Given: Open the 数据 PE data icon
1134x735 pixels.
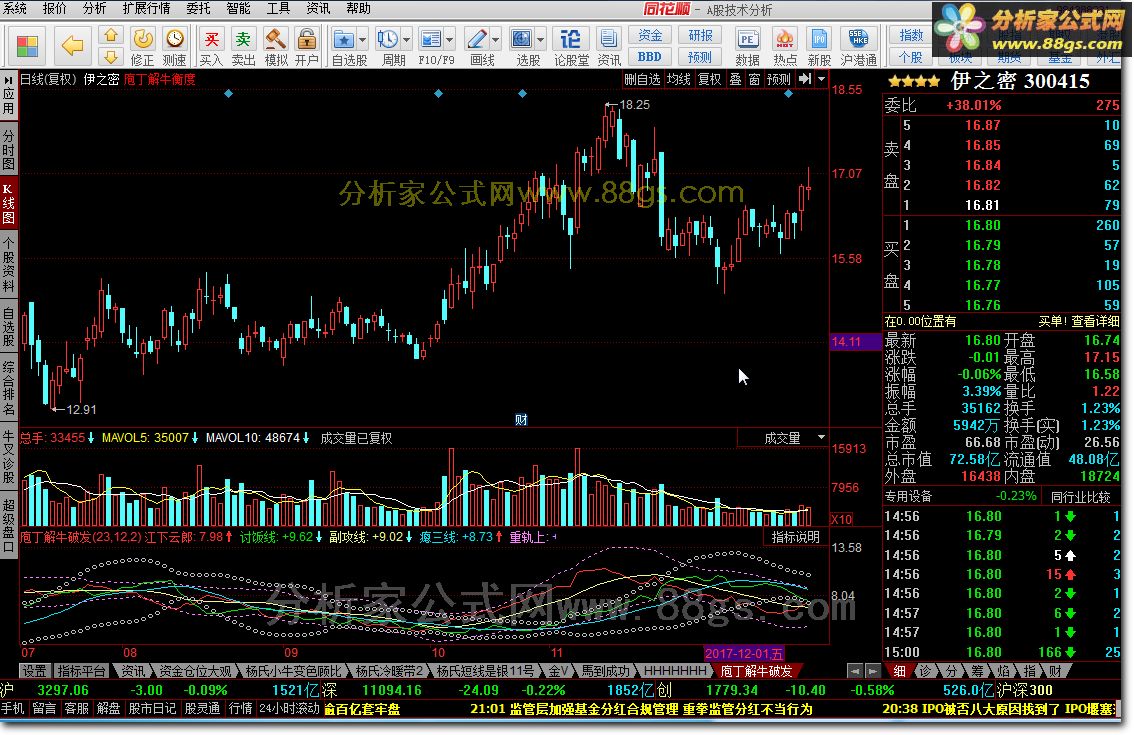Looking at the screenshot, I should [747, 39].
